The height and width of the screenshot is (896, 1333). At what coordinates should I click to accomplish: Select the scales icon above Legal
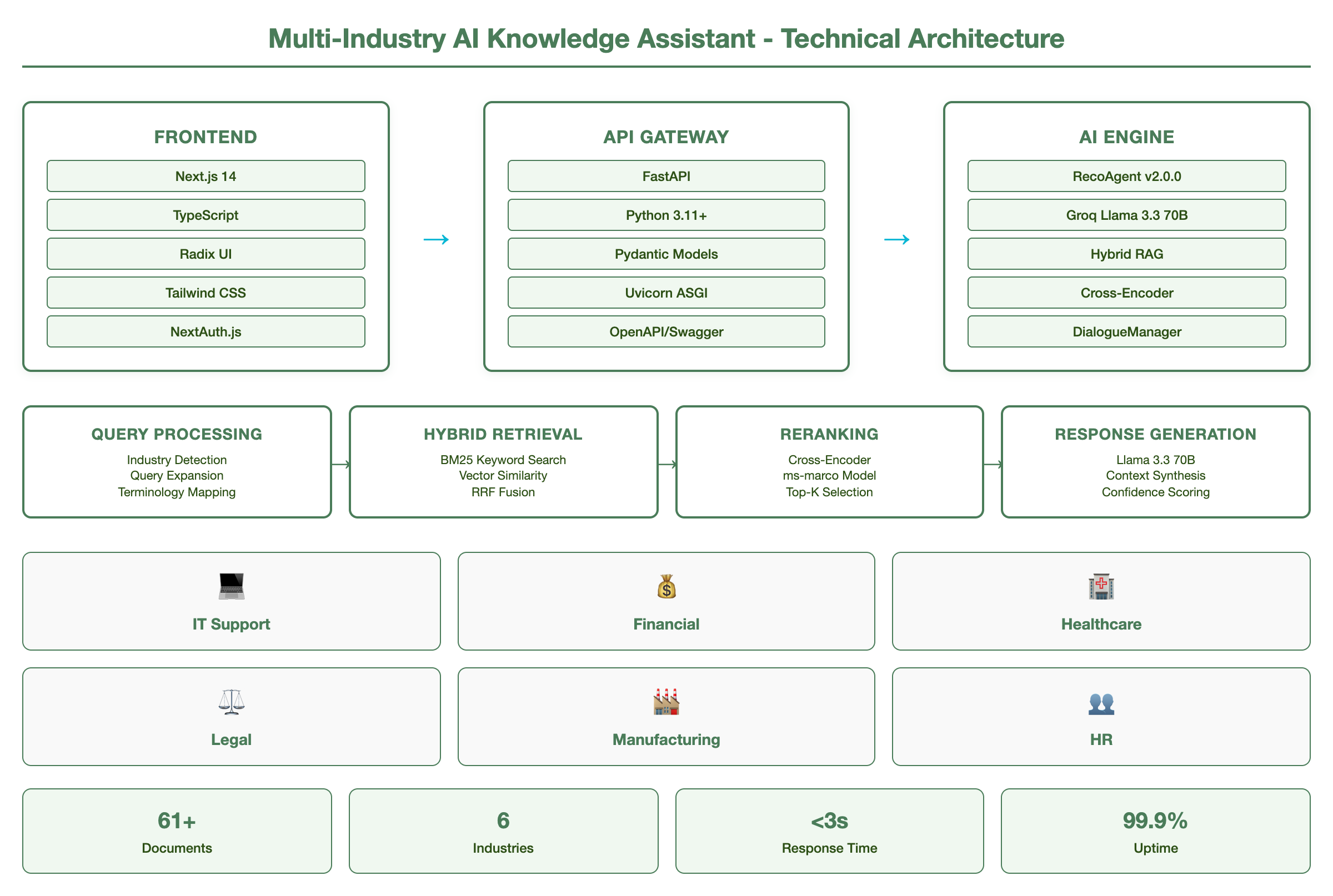point(231,703)
